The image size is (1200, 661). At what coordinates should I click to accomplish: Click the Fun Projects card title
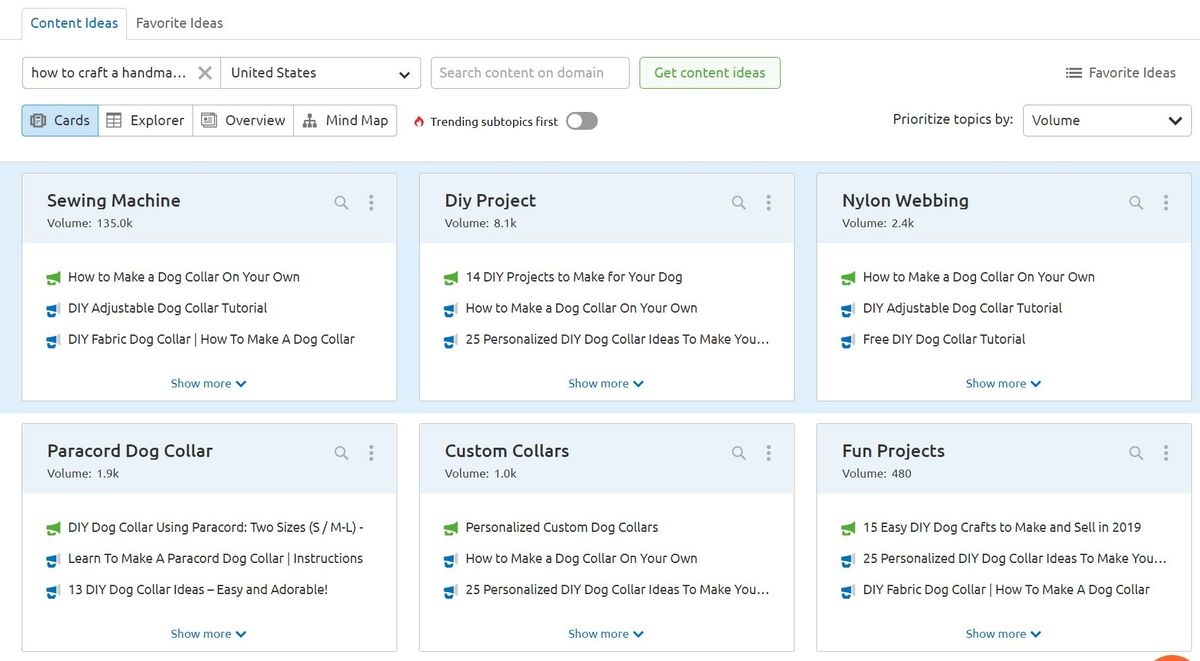point(893,451)
